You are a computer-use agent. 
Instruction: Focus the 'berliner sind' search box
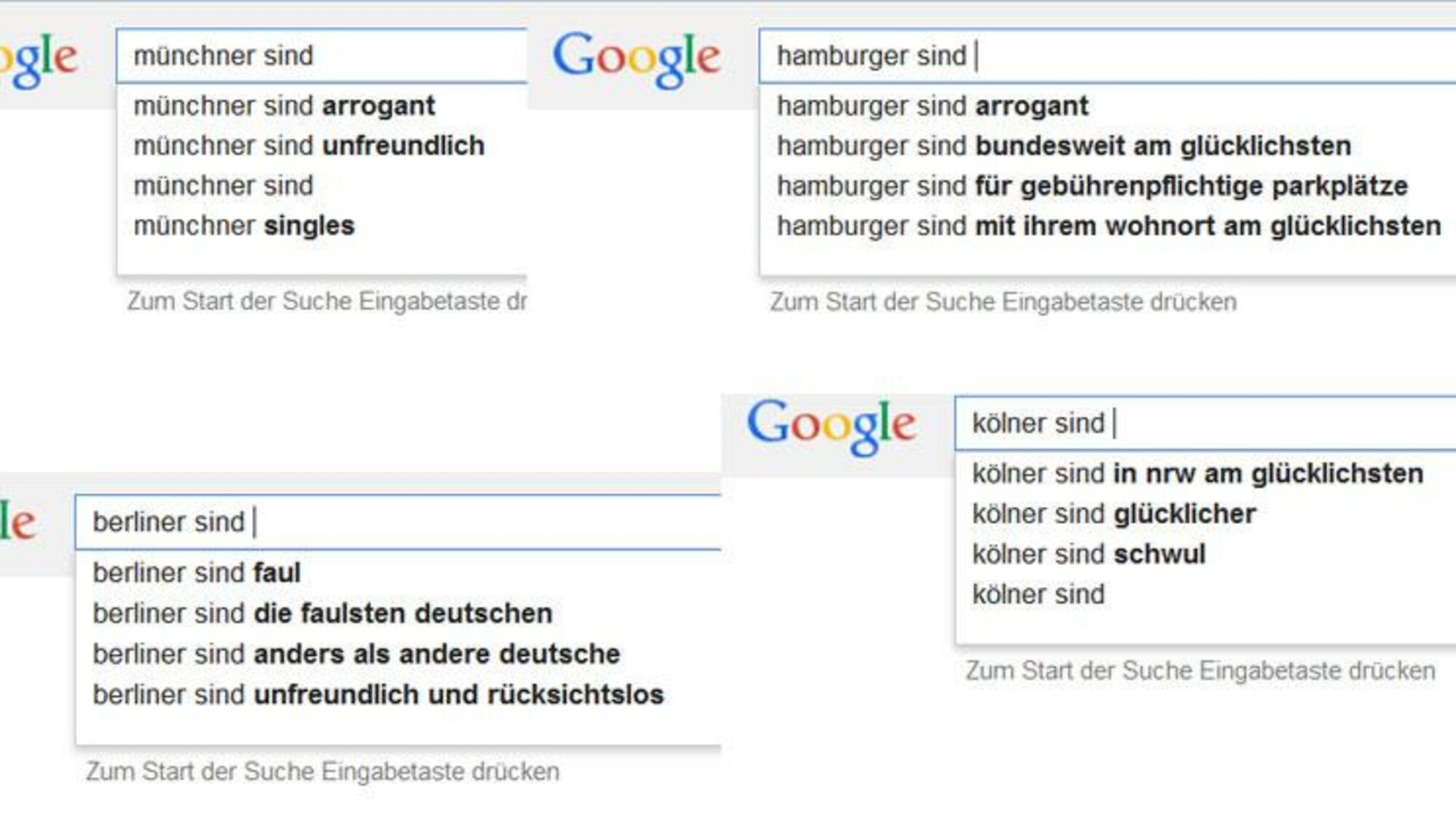pos(398,522)
